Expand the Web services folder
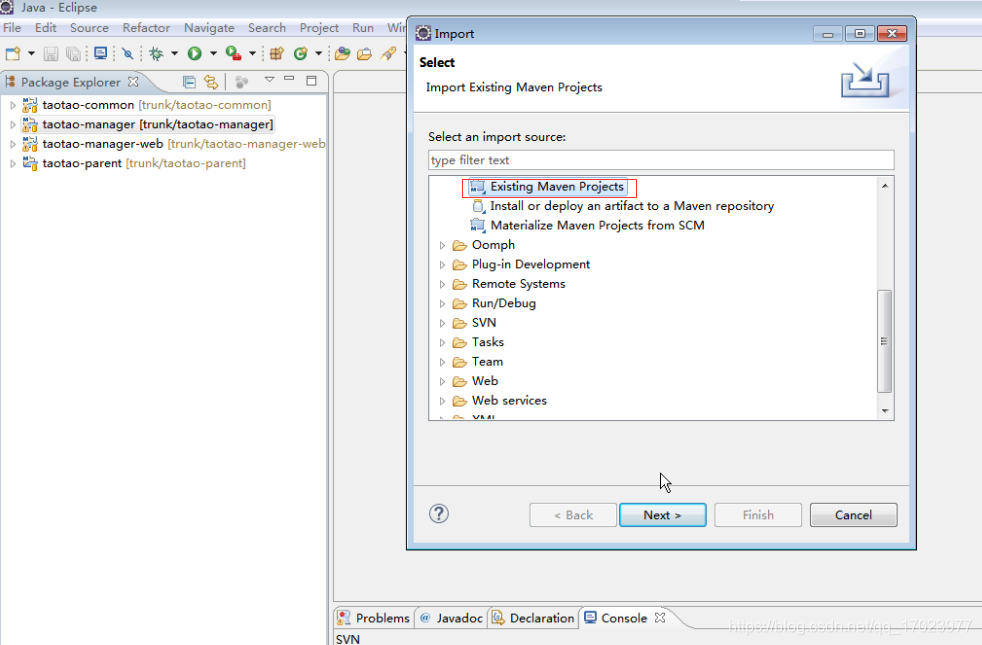Screen dimensions: 982x645 [x=442, y=401]
